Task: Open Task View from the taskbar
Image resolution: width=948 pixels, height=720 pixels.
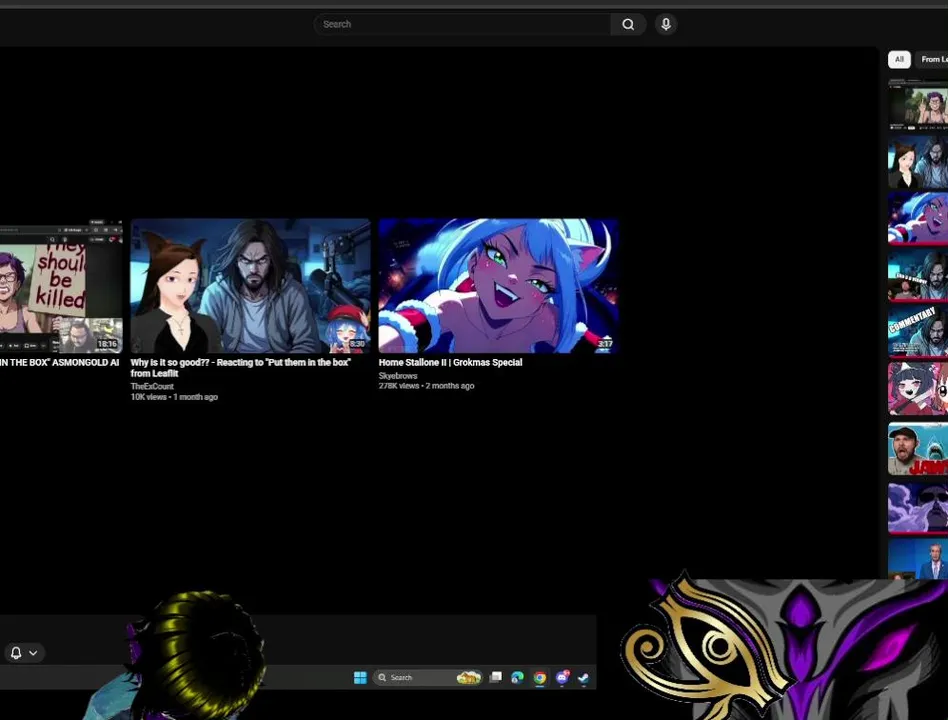Action: click(x=496, y=678)
